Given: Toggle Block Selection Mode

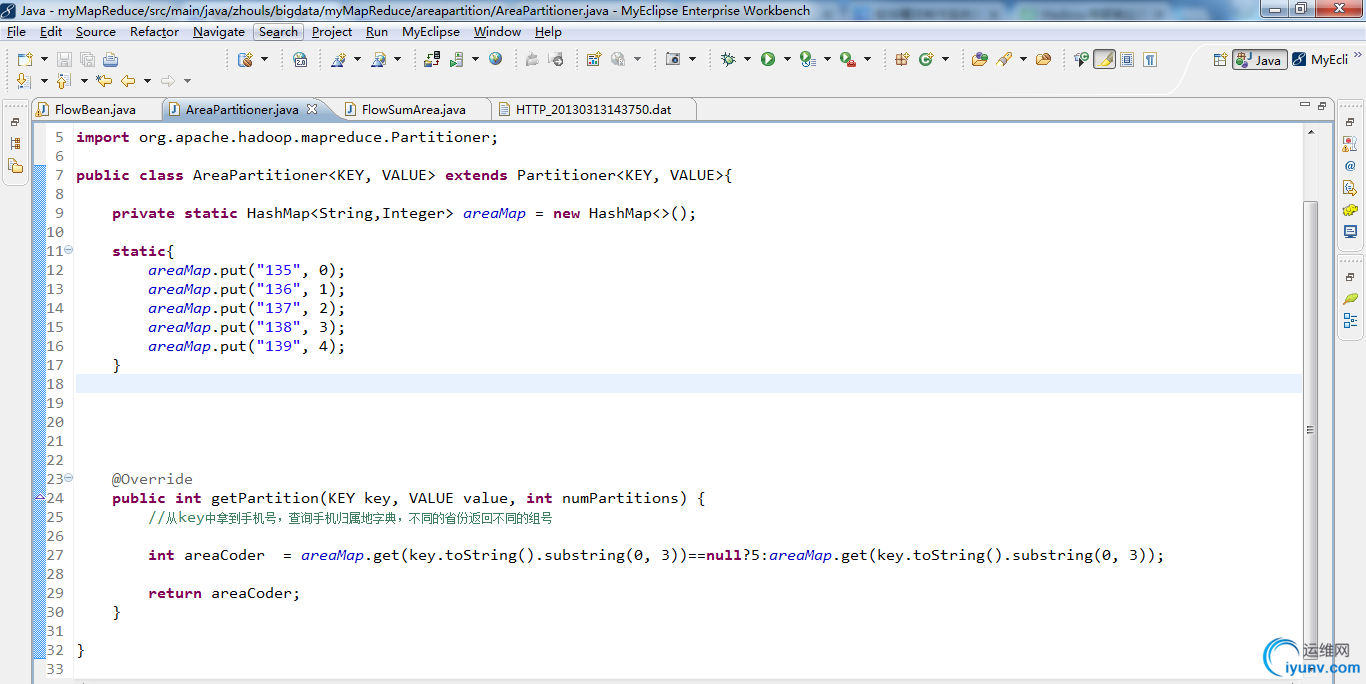Looking at the screenshot, I should click(1127, 60).
